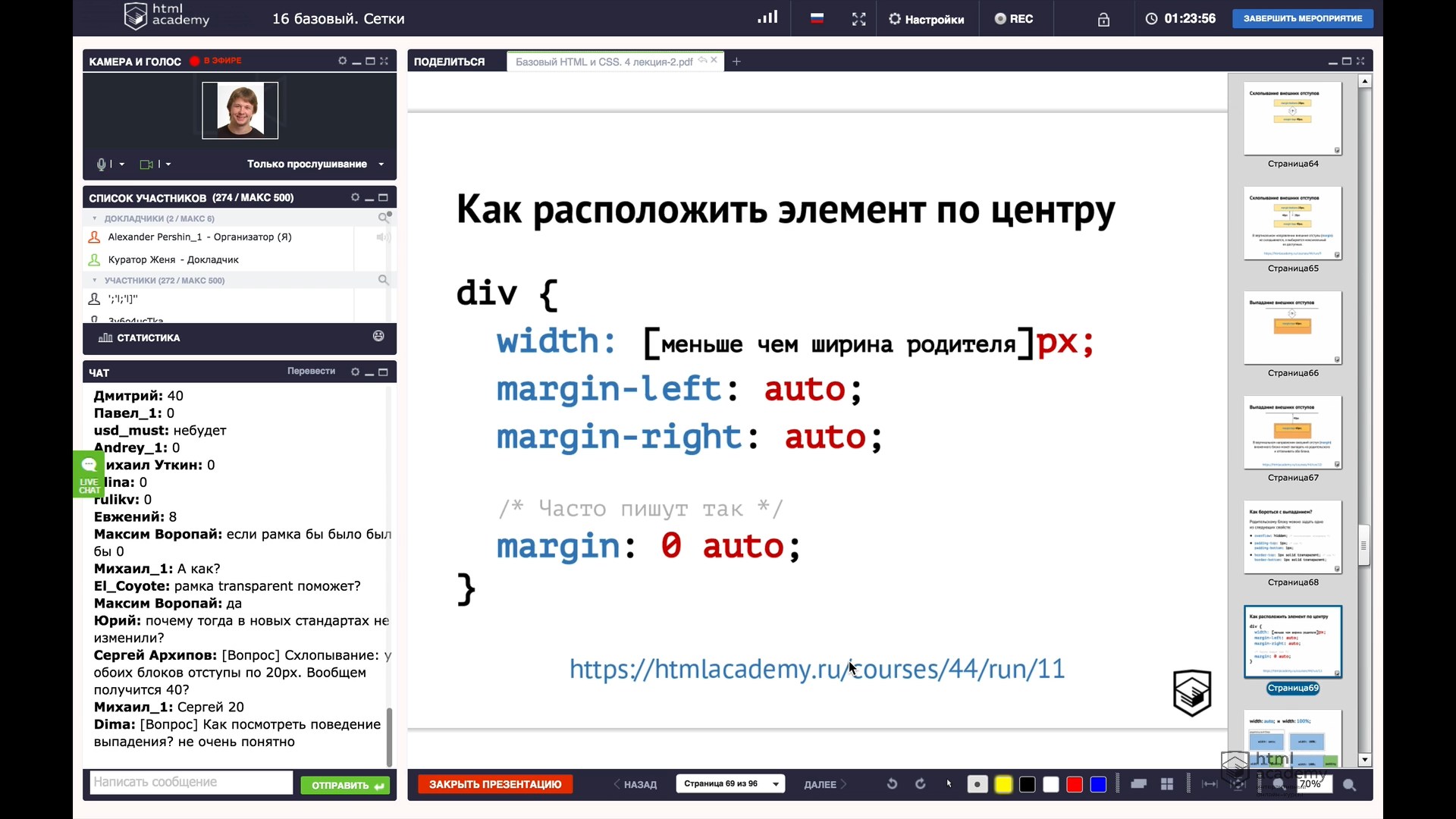This screenshot has width=1456, height=819.
Task: Click the room lock icon in top bar
Action: tap(1103, 20)
